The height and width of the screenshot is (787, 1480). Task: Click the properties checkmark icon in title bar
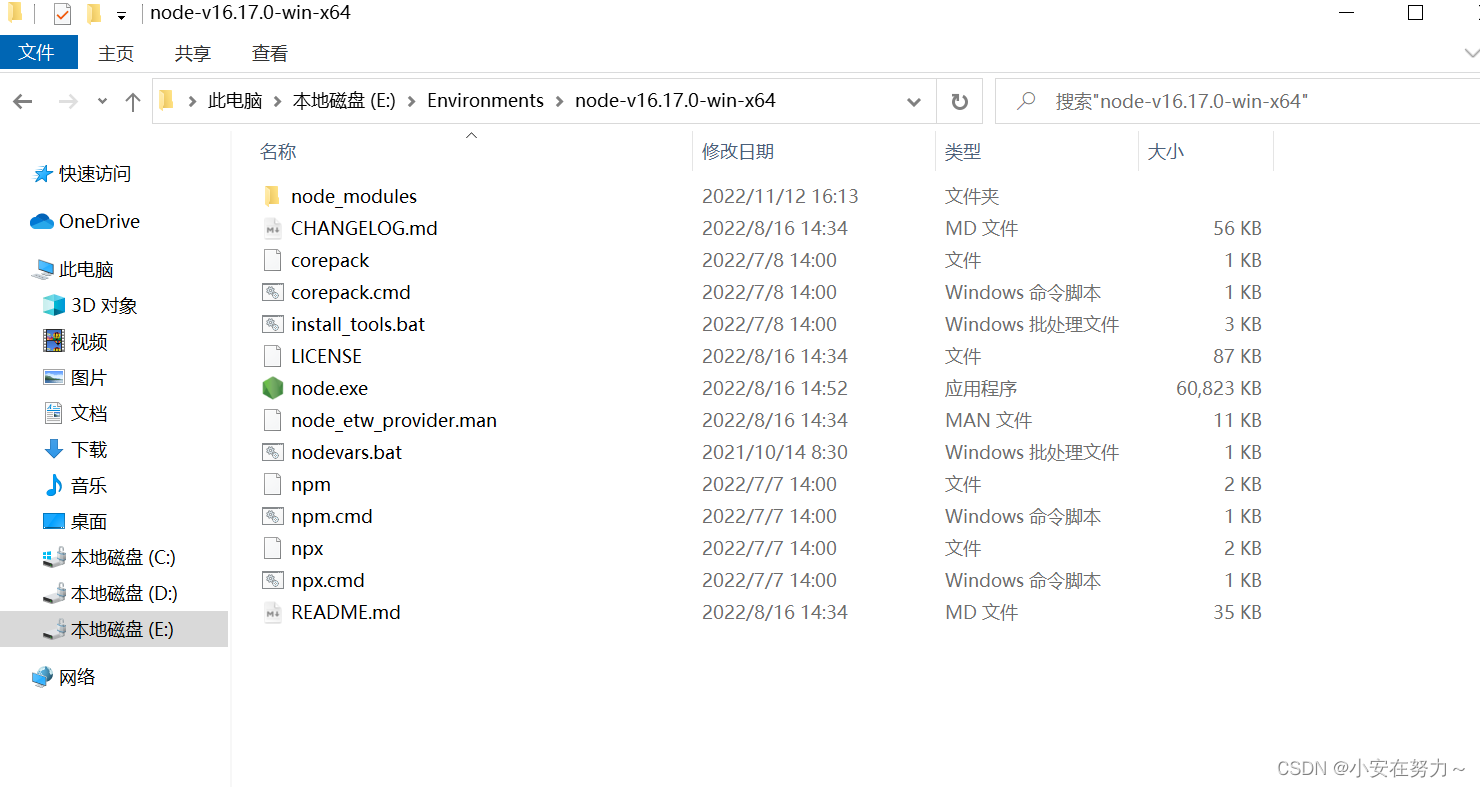pos(62,14)
